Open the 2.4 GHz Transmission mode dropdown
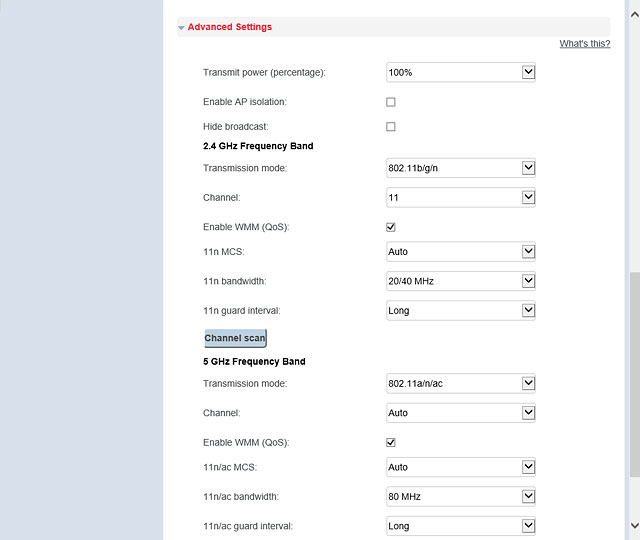This screenshot has width=640, height=540. 460,168
